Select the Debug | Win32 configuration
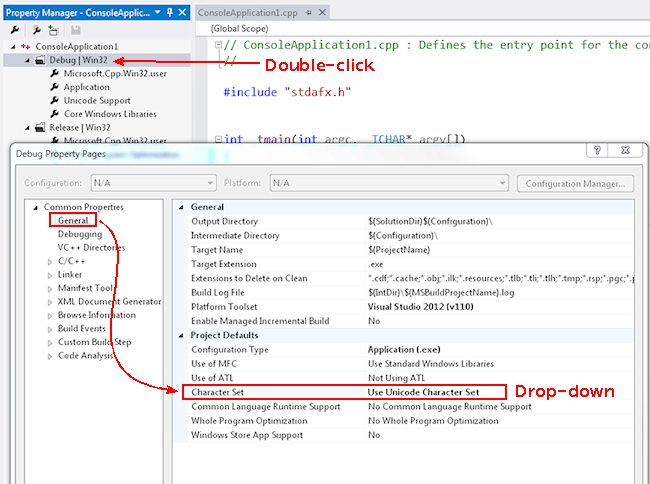The image size is (650, 484). pos(78,60)
